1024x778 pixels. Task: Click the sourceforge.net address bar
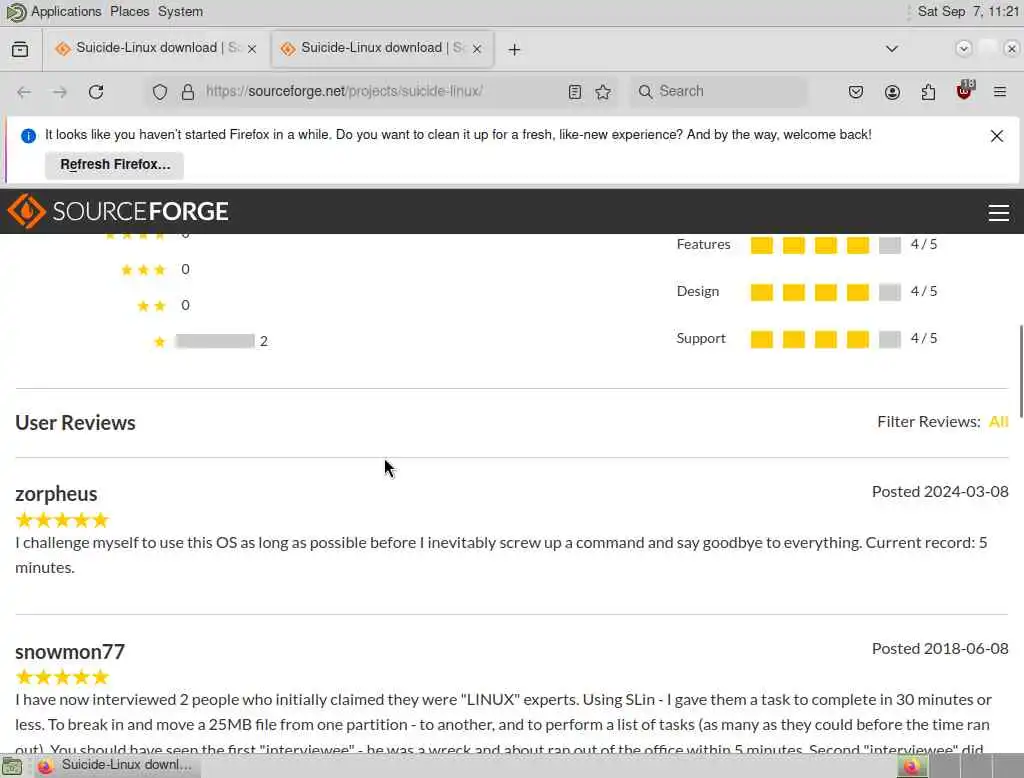click(x=383, y=91)
